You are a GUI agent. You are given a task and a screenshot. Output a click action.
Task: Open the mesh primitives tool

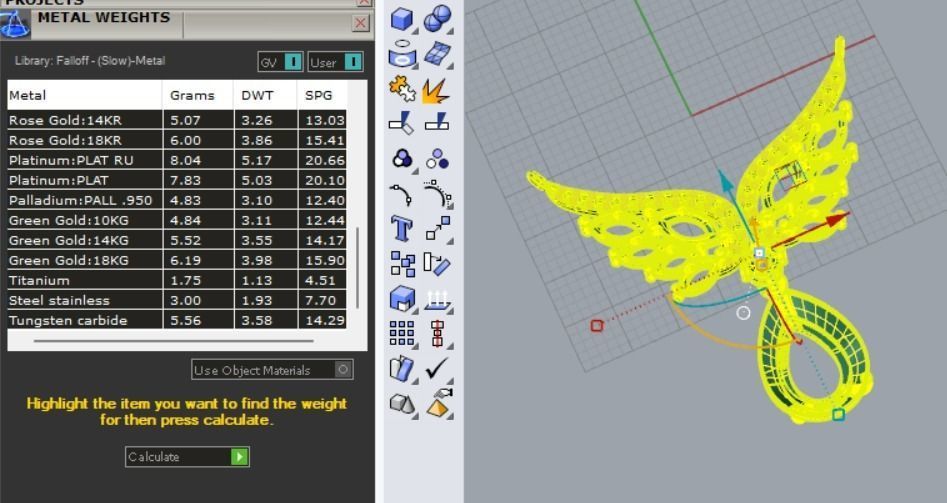(x=402, y=403)
